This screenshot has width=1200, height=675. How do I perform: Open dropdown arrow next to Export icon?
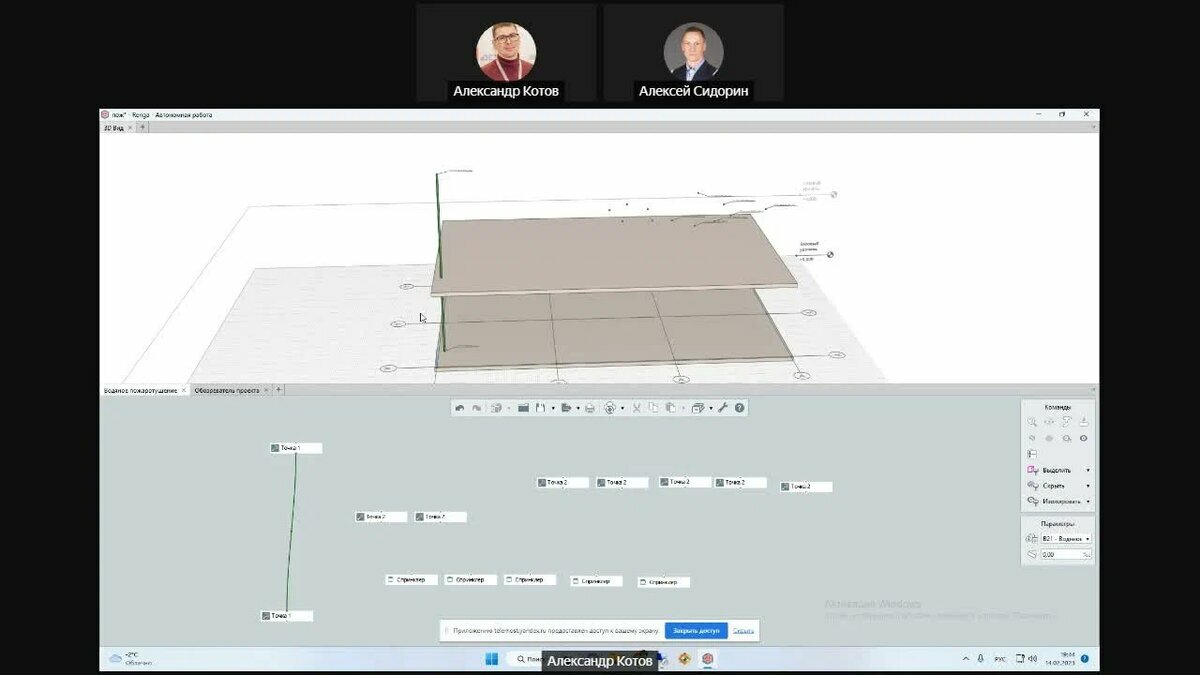pos(578,408)
